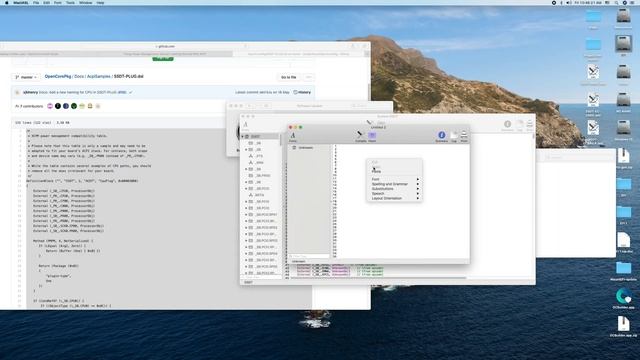The height and width of the screenshot is (360, 640).
Task: Open the Edit menu in menu bar
Action: click(47, 2)
